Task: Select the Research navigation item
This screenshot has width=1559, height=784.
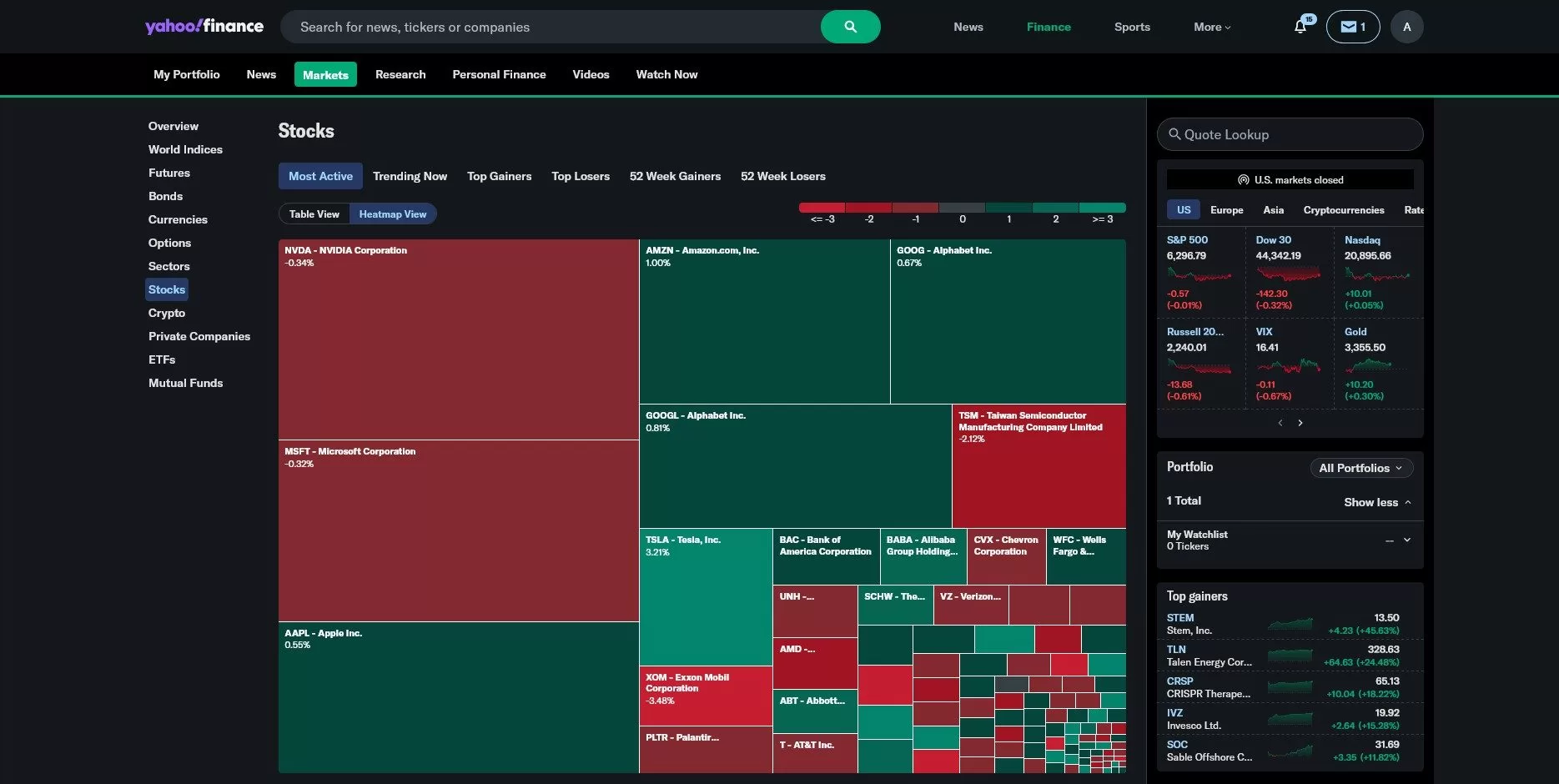Action: point(400,74)
